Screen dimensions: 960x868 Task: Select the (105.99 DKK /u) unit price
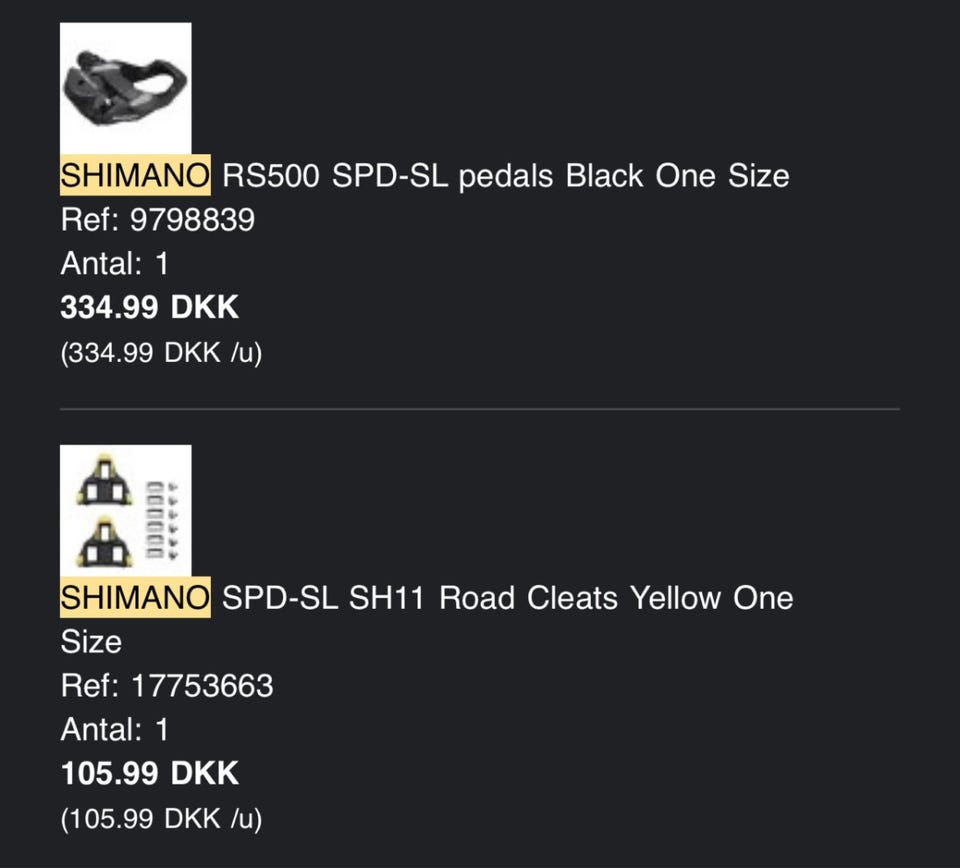click(161, 819)
